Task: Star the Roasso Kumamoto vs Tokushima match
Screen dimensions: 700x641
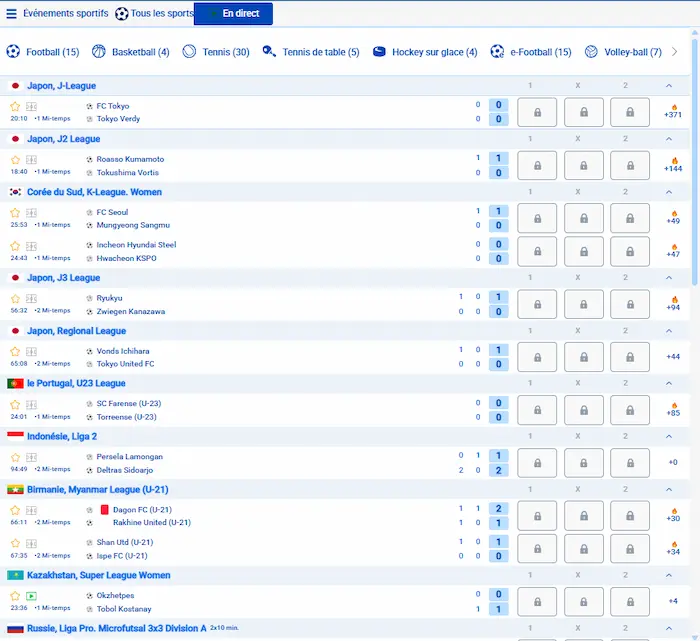Action: point(15,159)
